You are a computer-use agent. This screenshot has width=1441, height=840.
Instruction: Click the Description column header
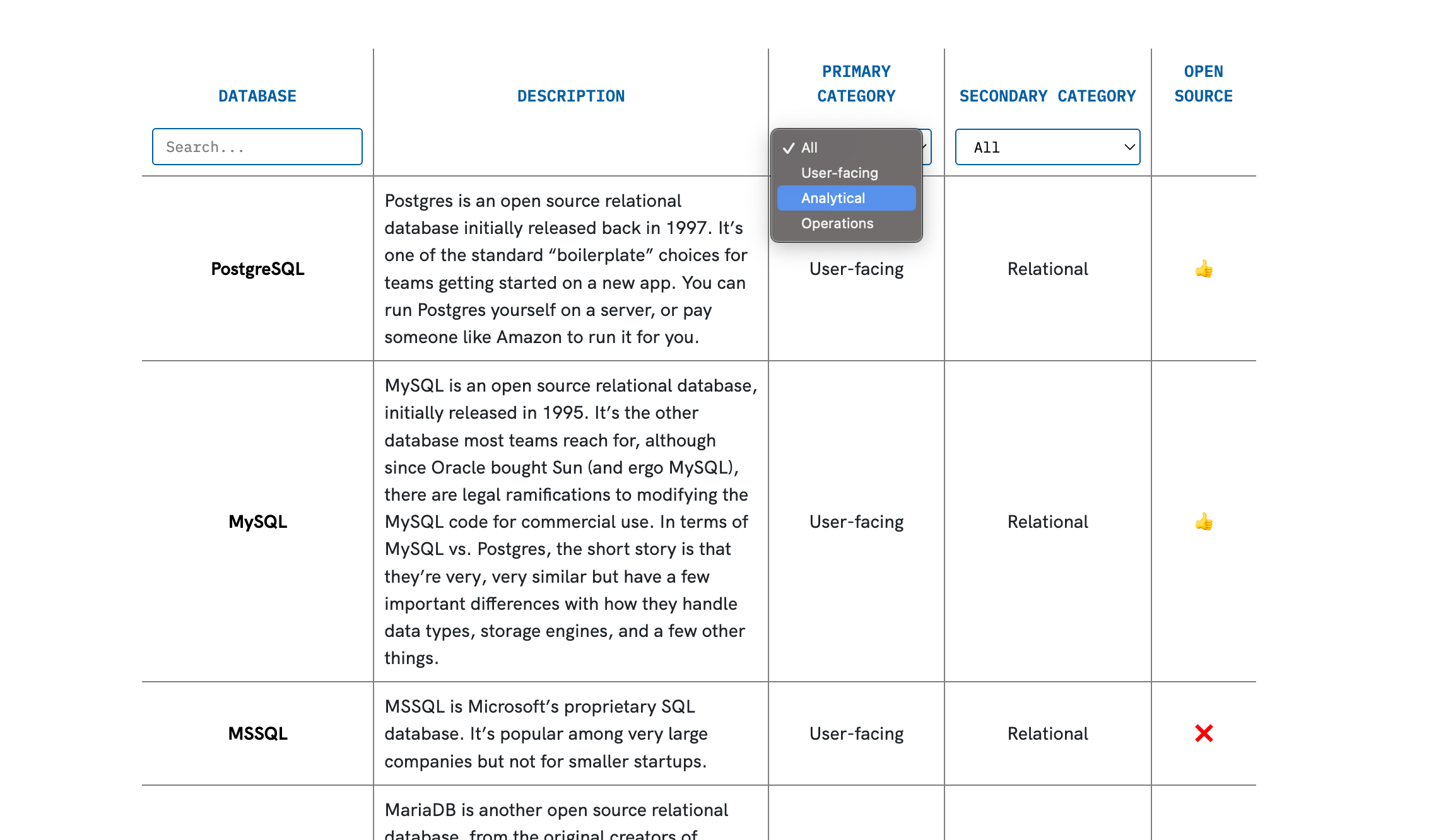coord(571,96)
